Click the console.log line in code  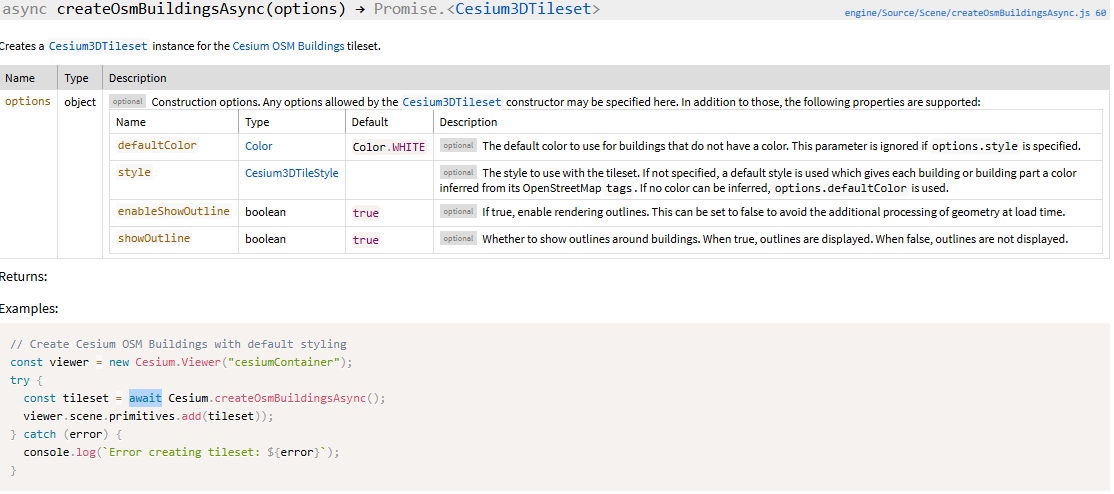(181, 452)
